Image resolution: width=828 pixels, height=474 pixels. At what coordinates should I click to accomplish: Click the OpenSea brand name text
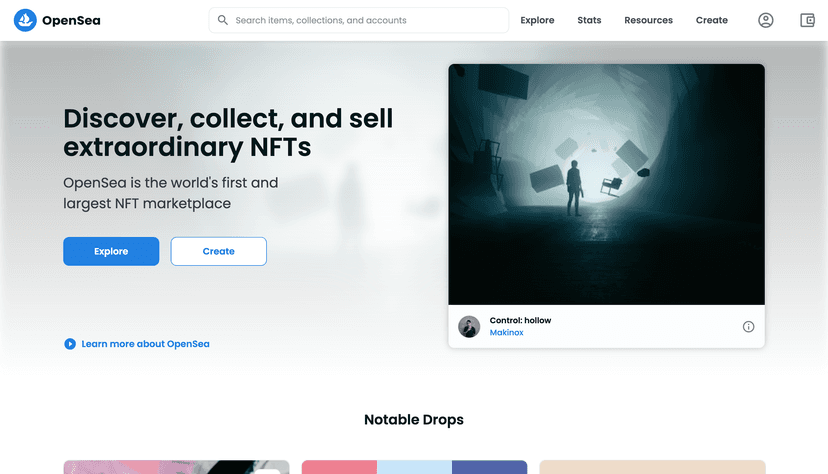tap(71, 21)
